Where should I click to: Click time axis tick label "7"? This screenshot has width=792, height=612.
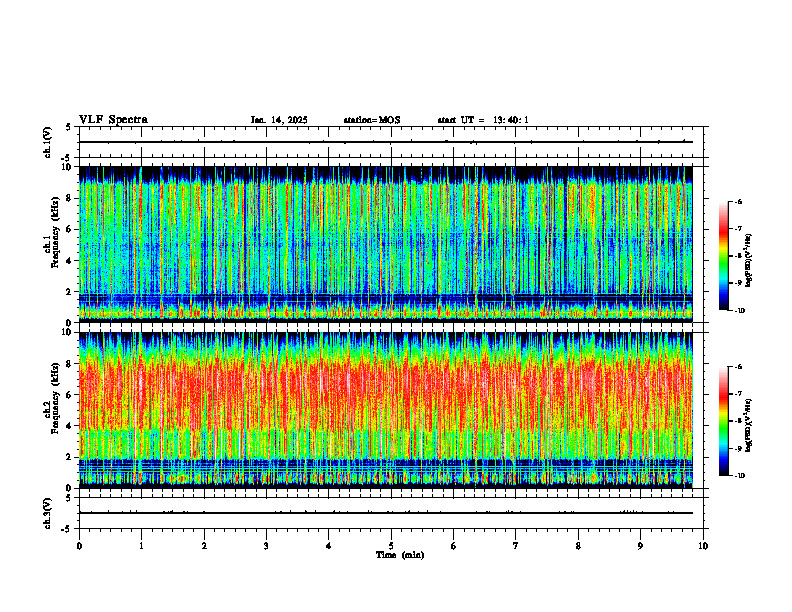[x=516, y=546]
